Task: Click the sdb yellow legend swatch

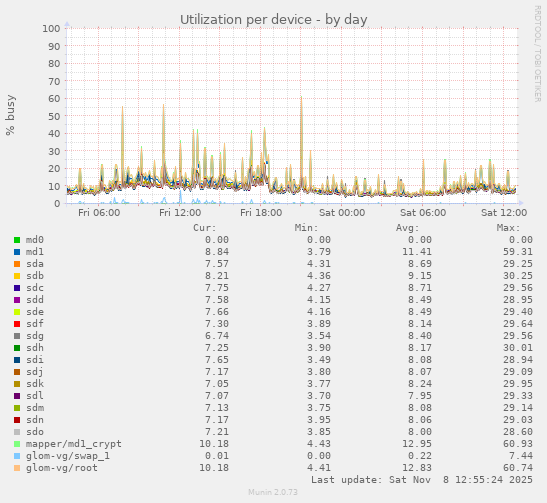Action: 17,276
